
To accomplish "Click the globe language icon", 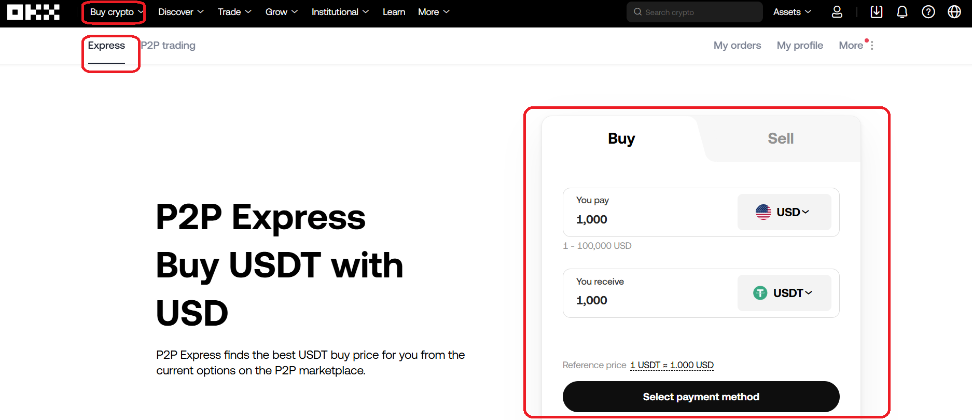I will pyautogui.click(x=954, y=12).
